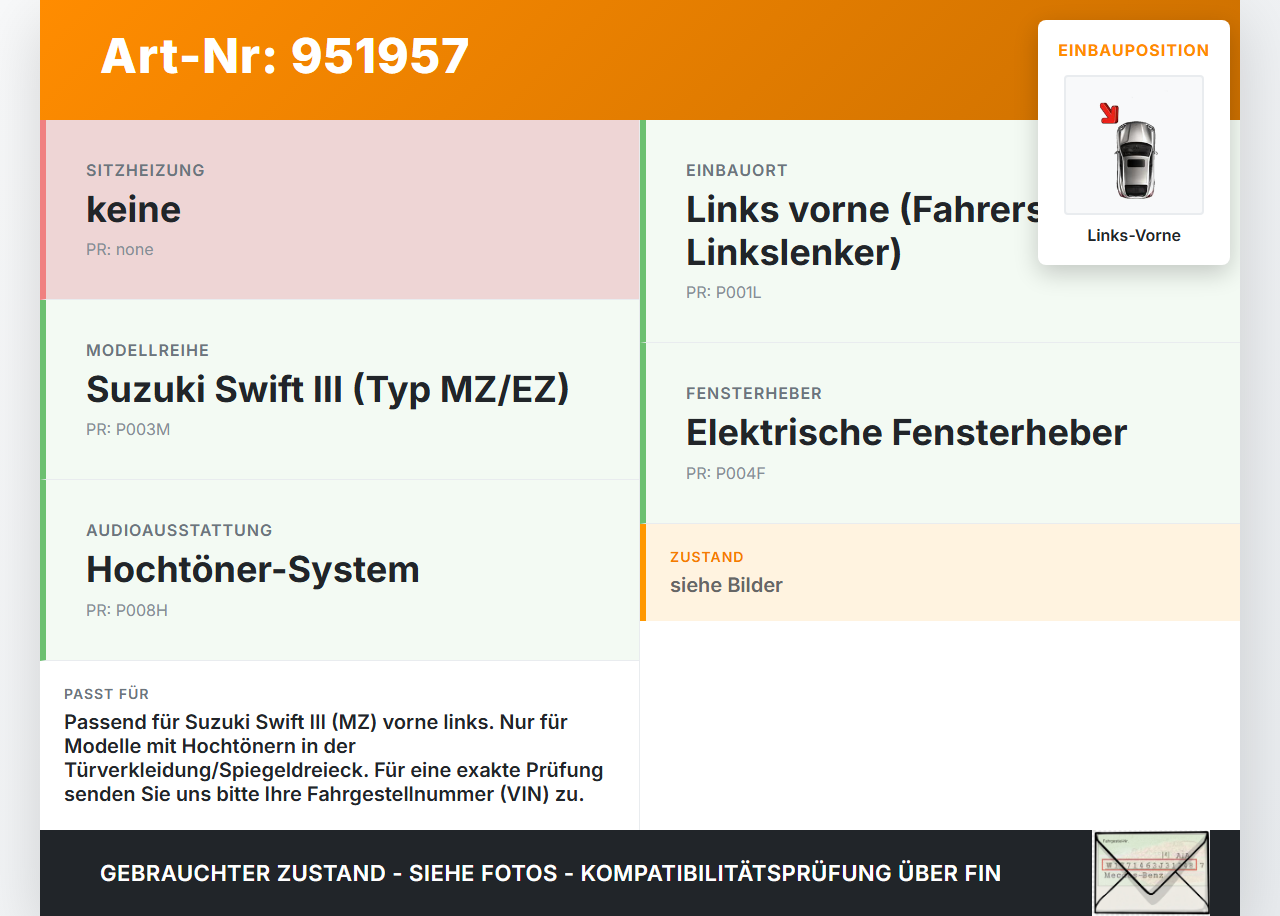The width and height of the screenshot is (1280, 916).
Task: Click the car position diagram icon
Action: pos(1134,145)
